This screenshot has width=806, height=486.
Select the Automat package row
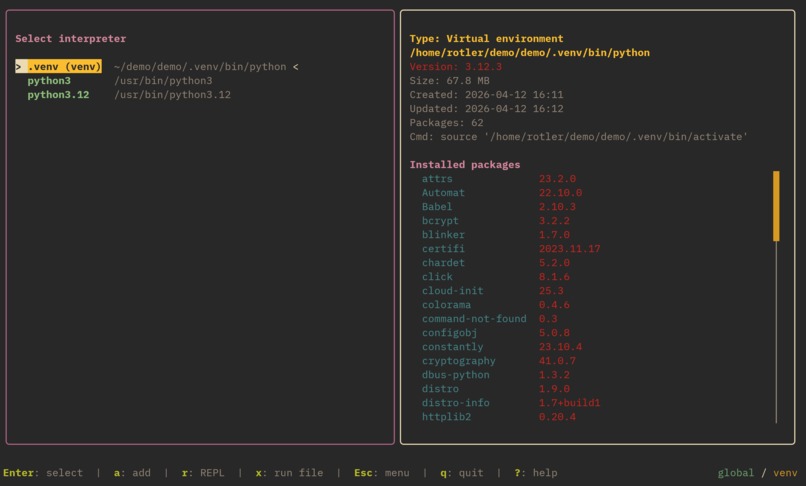click(502, 192)
